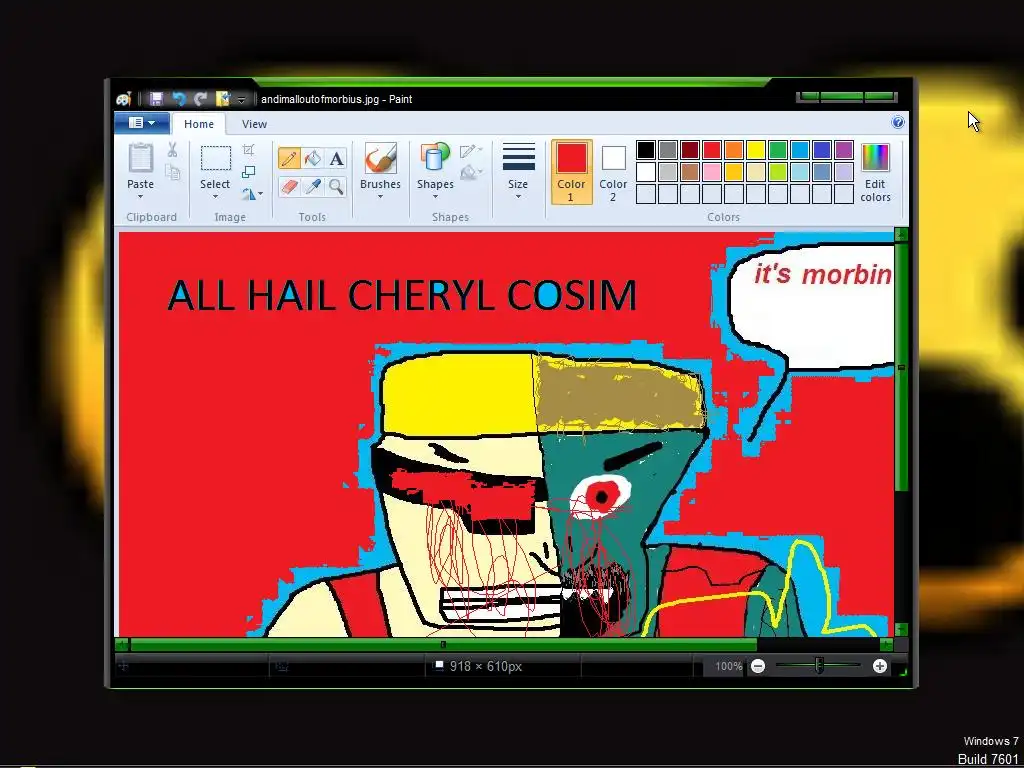
Task: Pick the brown color swatch
Action: pyautogui.click(x=690, y=172)
